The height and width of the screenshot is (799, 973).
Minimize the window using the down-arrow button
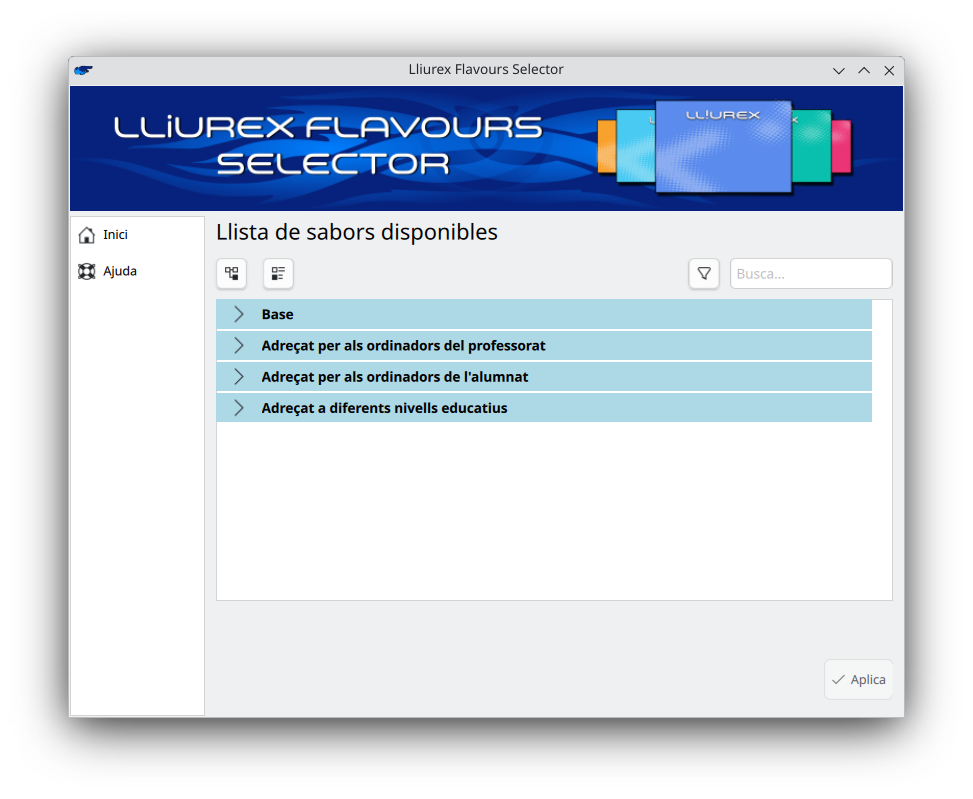[839, 70]
